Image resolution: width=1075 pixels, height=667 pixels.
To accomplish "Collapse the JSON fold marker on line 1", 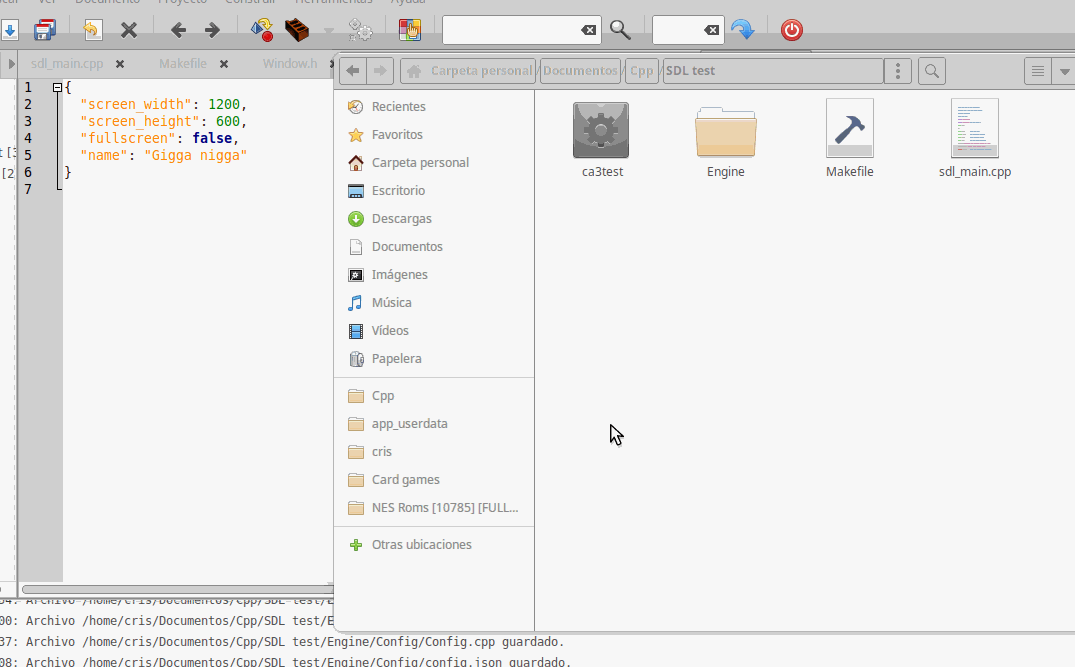I will pos(58,88).
